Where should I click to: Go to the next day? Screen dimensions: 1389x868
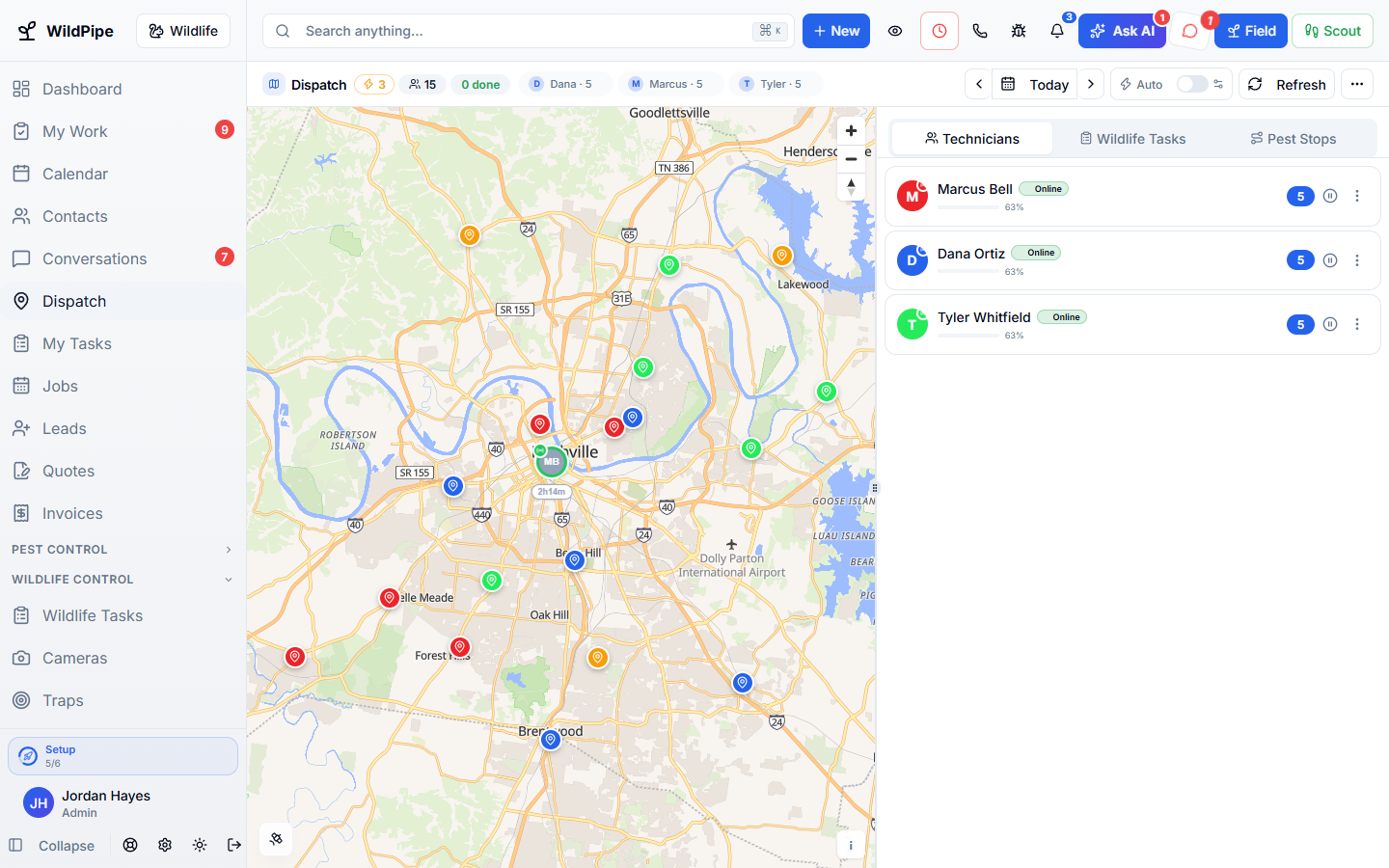(1091, 84)
